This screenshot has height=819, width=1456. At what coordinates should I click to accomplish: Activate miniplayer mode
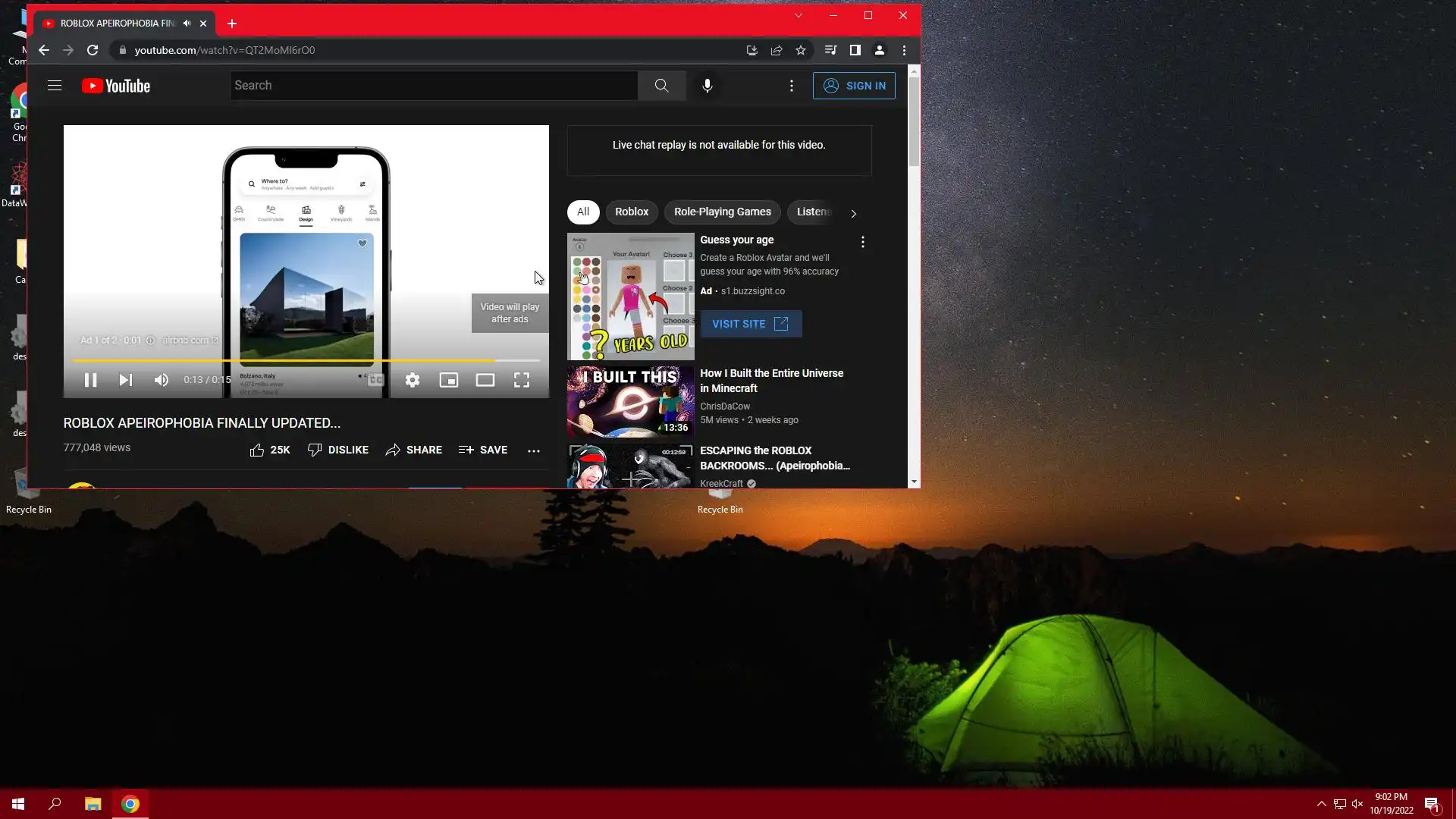click(449, 380)
